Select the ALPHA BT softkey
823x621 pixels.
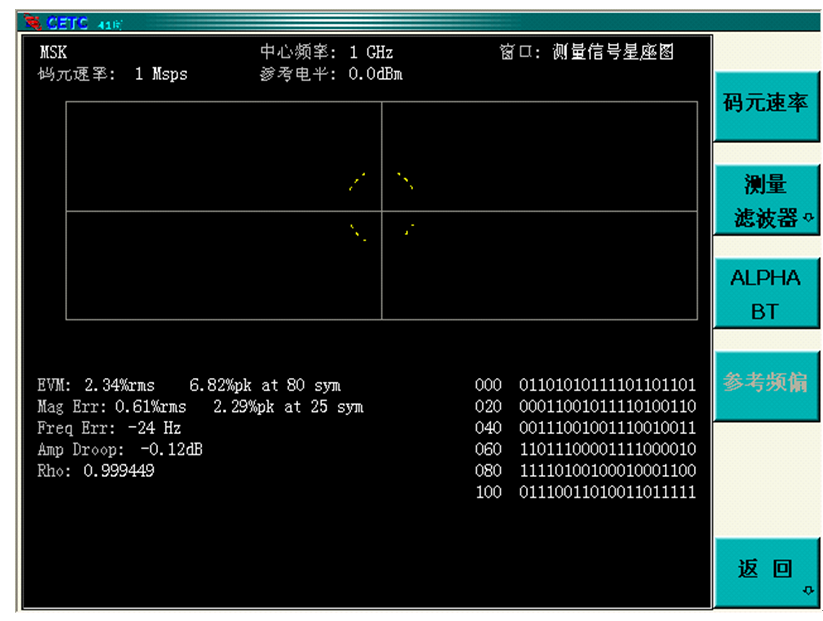[x=767, y=290]
